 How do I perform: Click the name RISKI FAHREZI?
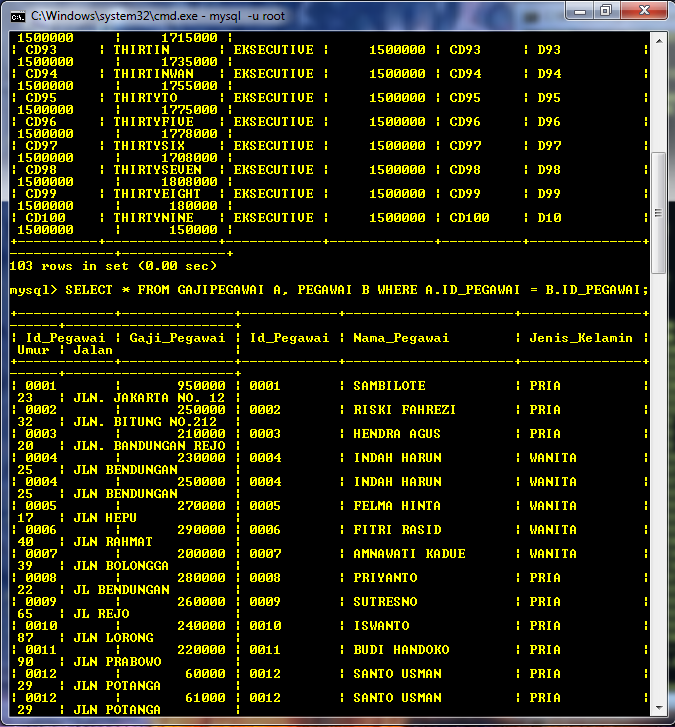(x=405, y=410)
